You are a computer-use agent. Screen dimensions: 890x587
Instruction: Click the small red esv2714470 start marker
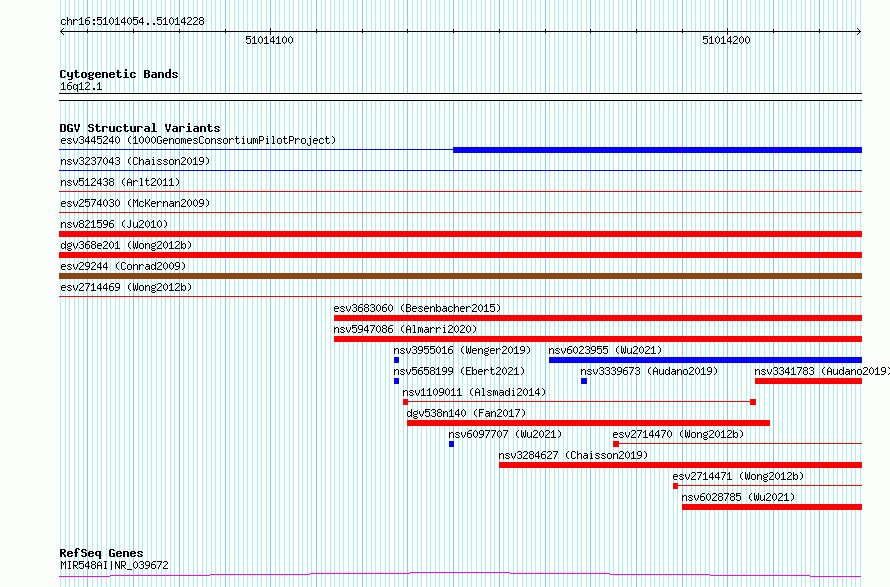616,444
